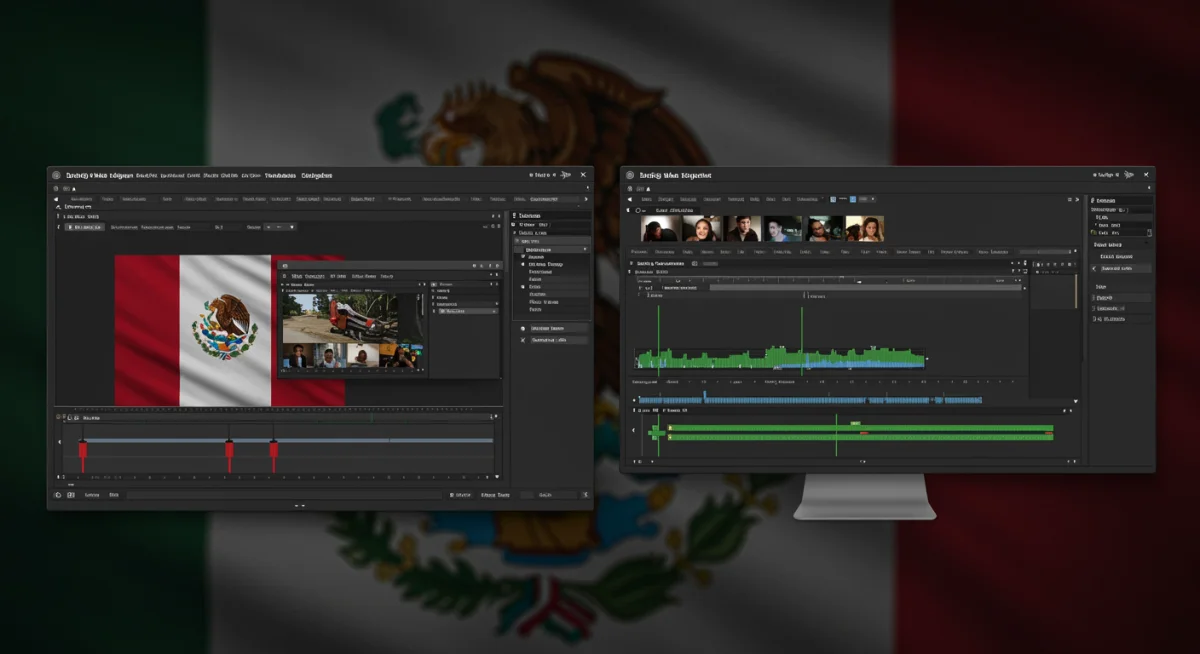Click the green and blue waveform in right window
The width and height of the screenshot is (1200, 654).
pos(781,359)
